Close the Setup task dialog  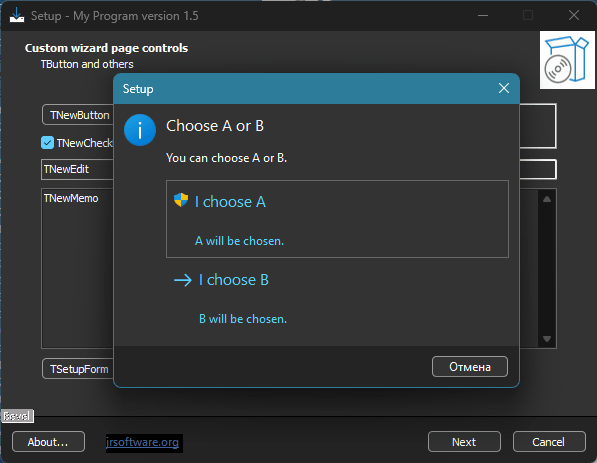click(504, 88)
